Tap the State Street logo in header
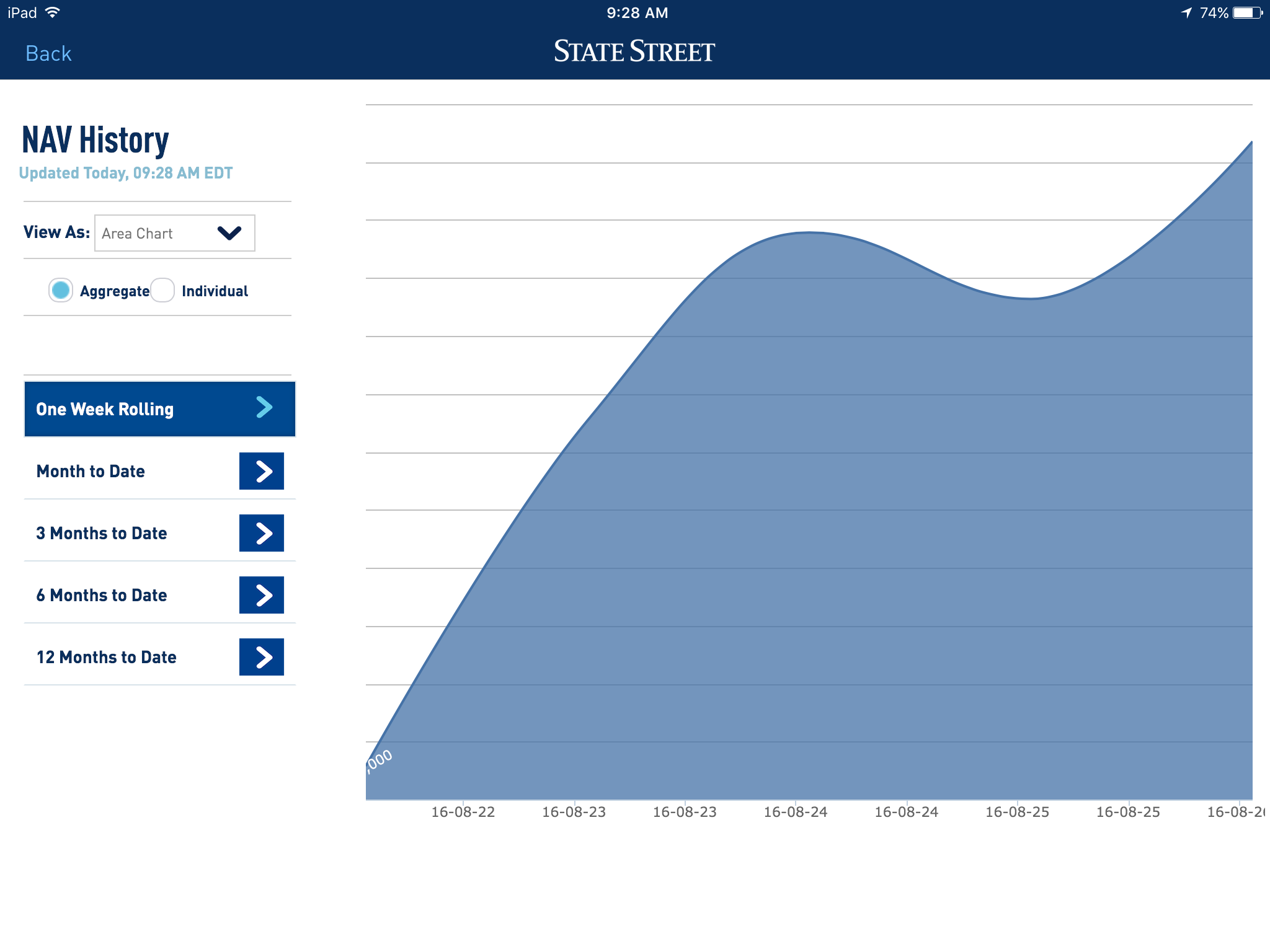This screenshot has height=952, width=1270. pos(634,51)
